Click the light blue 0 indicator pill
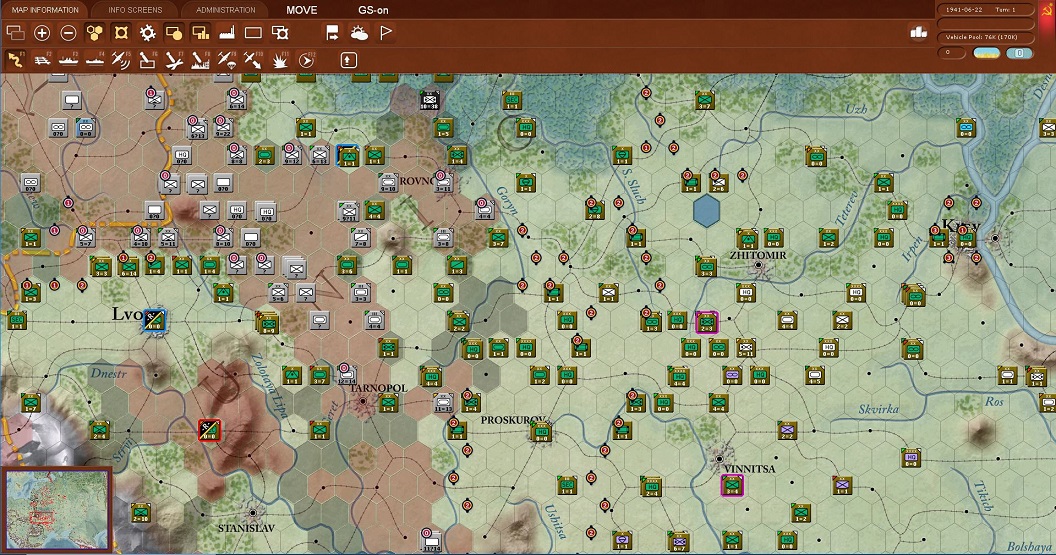 [1019, 53]
